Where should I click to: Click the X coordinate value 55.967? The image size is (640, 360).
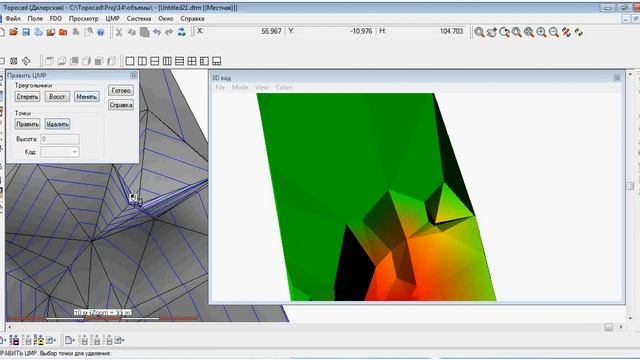pos(271,31)
